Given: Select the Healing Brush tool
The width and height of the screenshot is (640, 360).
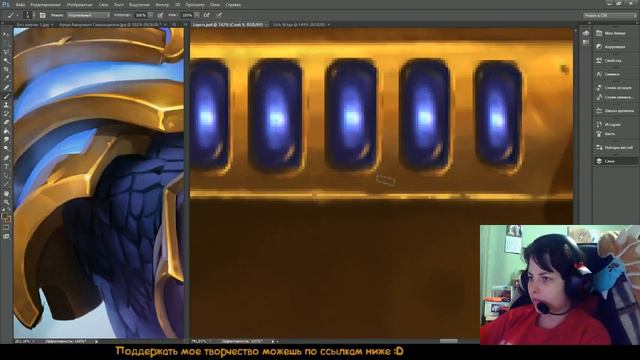Looking at the screenshot, I should 6,87.
